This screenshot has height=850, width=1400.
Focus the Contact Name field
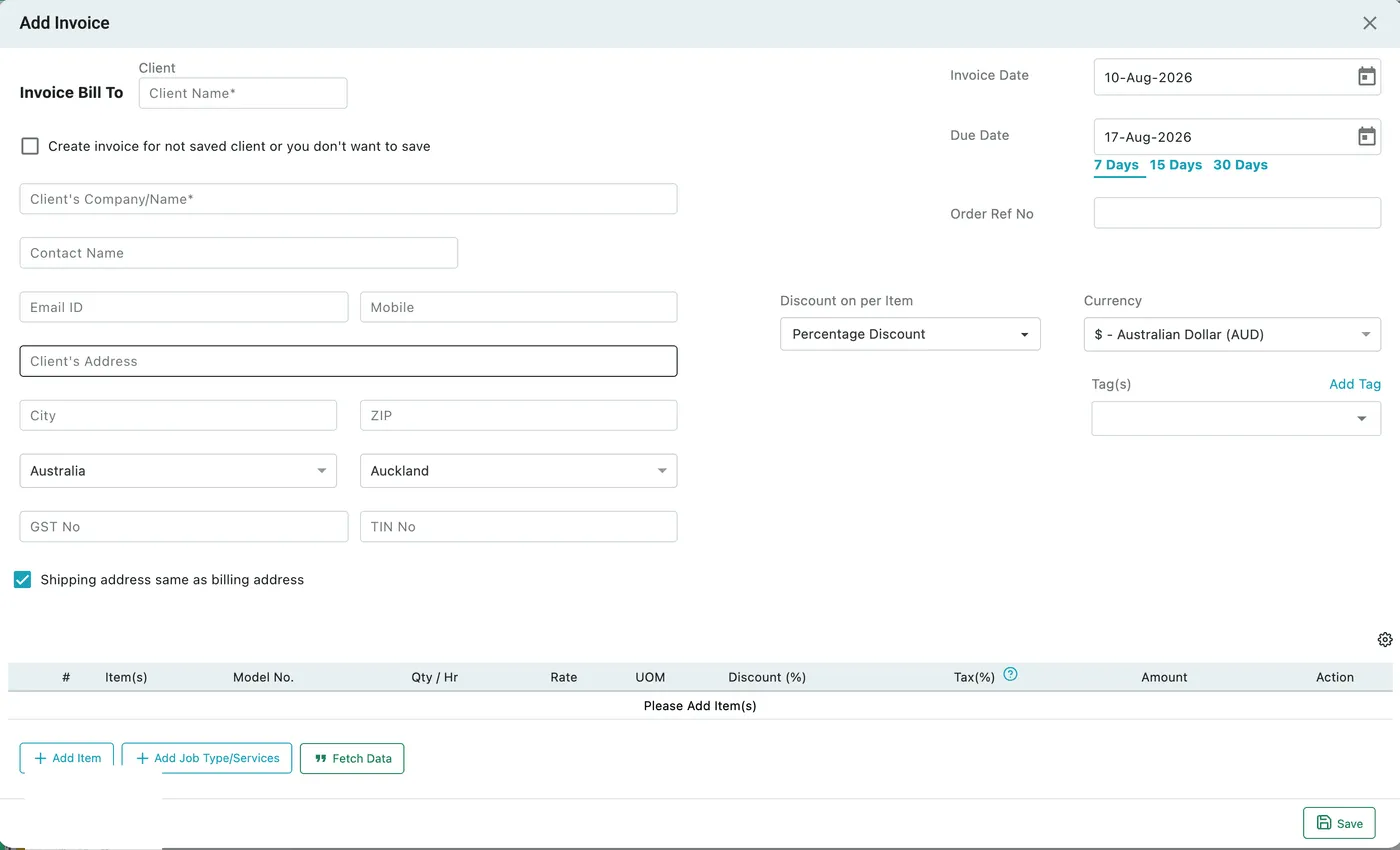point(239,253)
